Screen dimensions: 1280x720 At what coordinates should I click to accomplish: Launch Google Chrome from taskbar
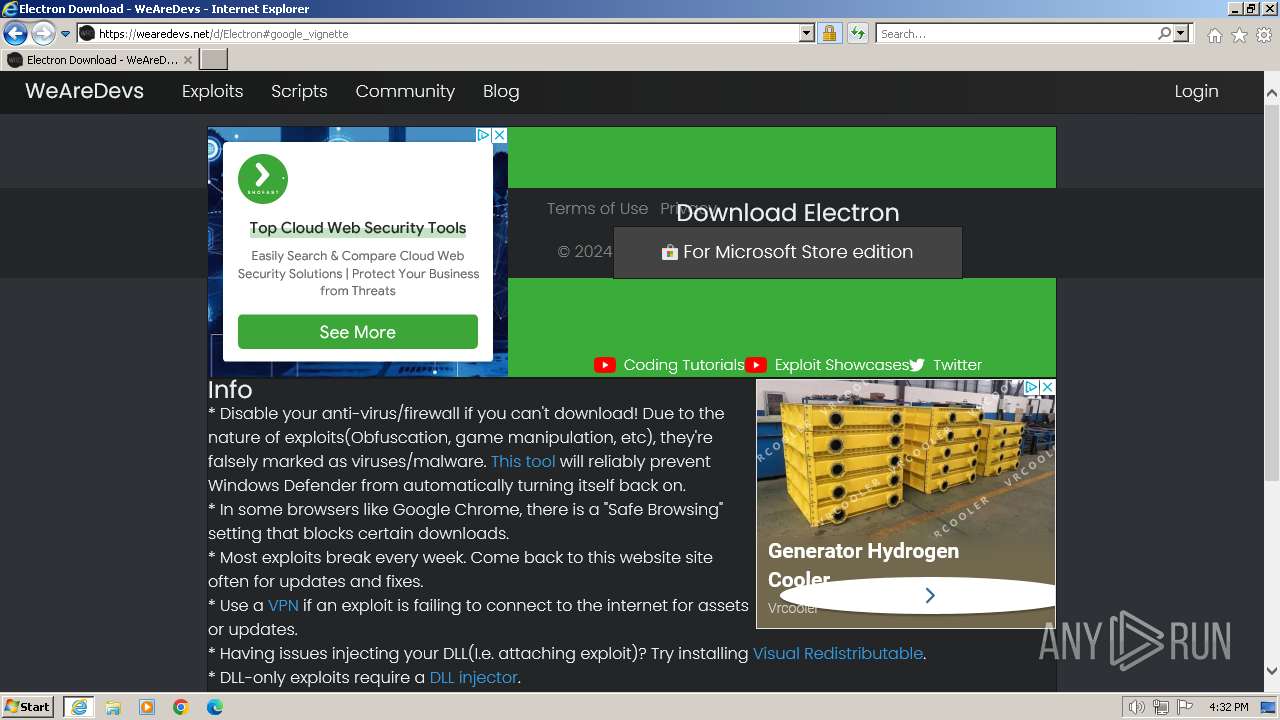point(181,707)
